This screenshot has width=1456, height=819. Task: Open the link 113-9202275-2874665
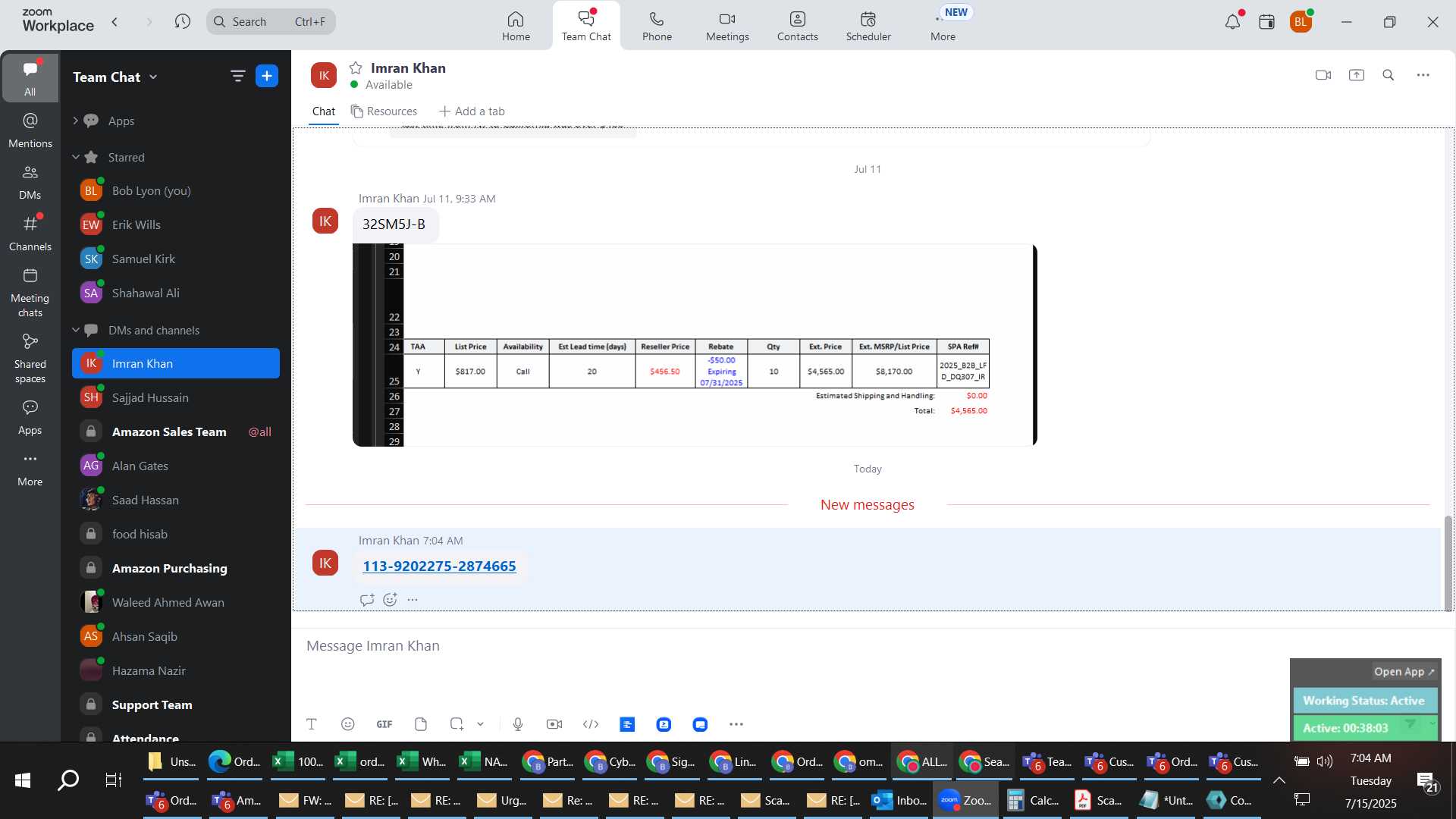click(x=439, y=566)
